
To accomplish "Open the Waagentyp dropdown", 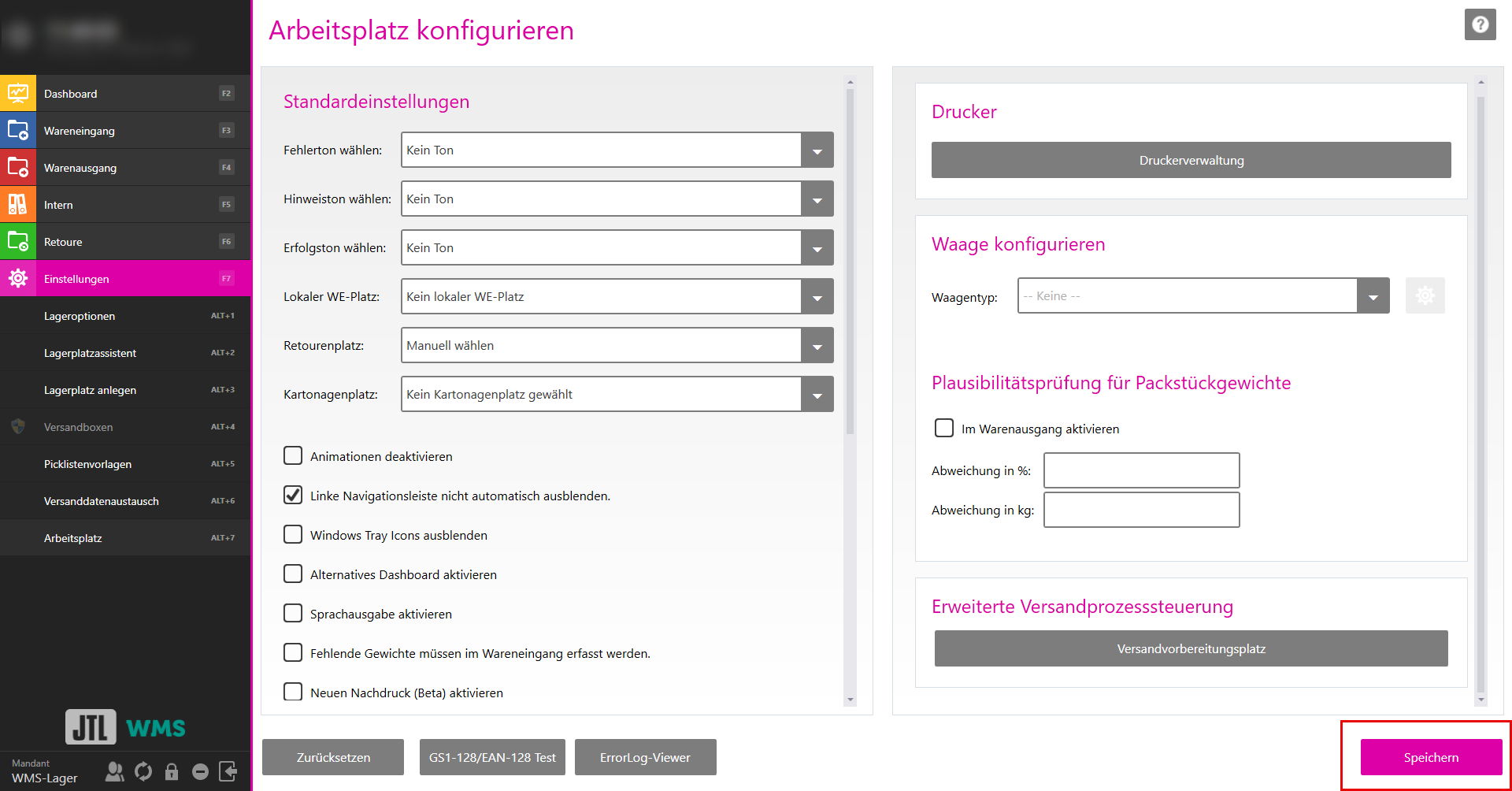I will pyautogui.click(x=1373, y=296).
